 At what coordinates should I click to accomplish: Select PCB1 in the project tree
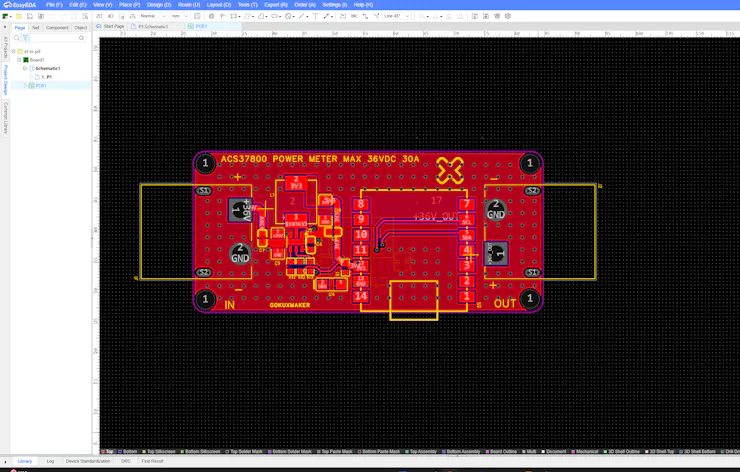click(41, 85)
